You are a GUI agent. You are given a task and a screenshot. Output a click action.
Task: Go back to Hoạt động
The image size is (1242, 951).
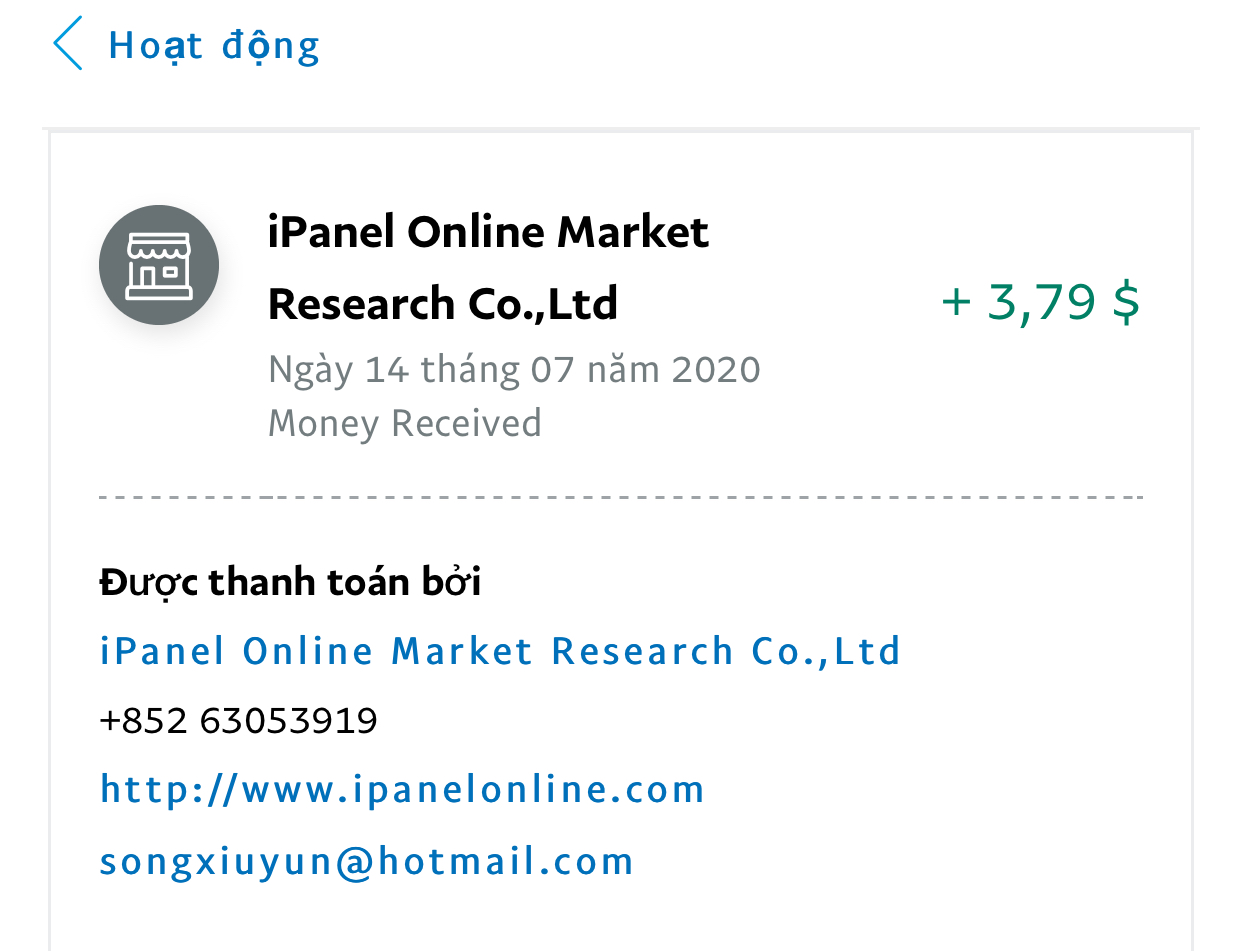(213, 46)
